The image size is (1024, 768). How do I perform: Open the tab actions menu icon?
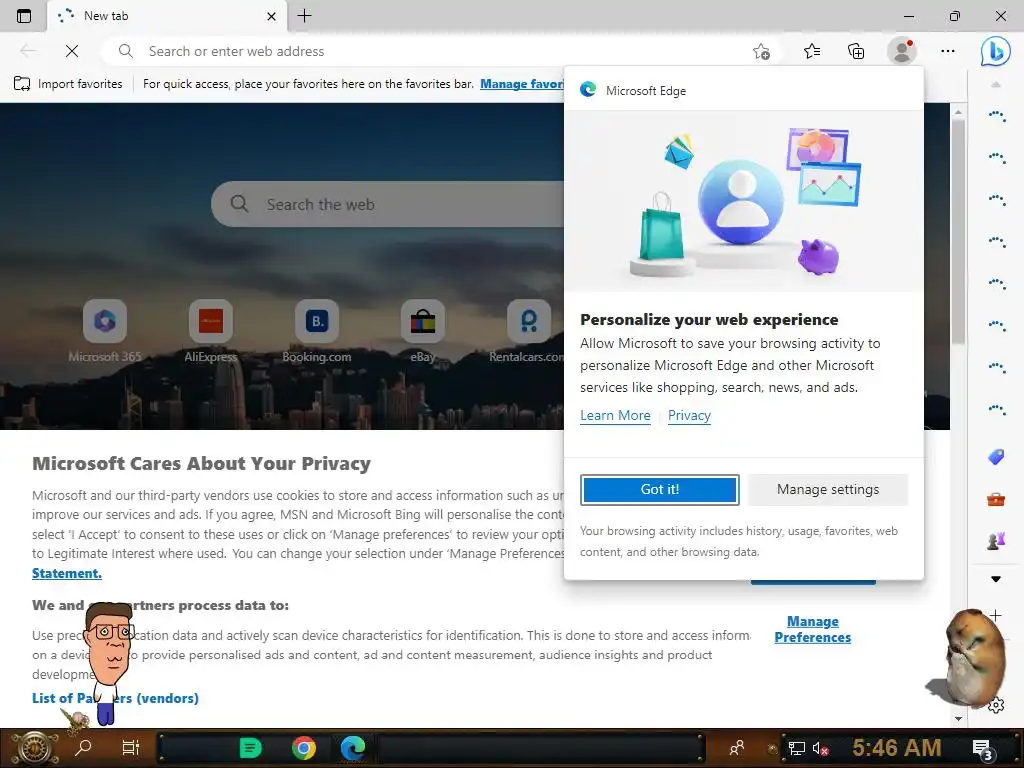[24, 16]
